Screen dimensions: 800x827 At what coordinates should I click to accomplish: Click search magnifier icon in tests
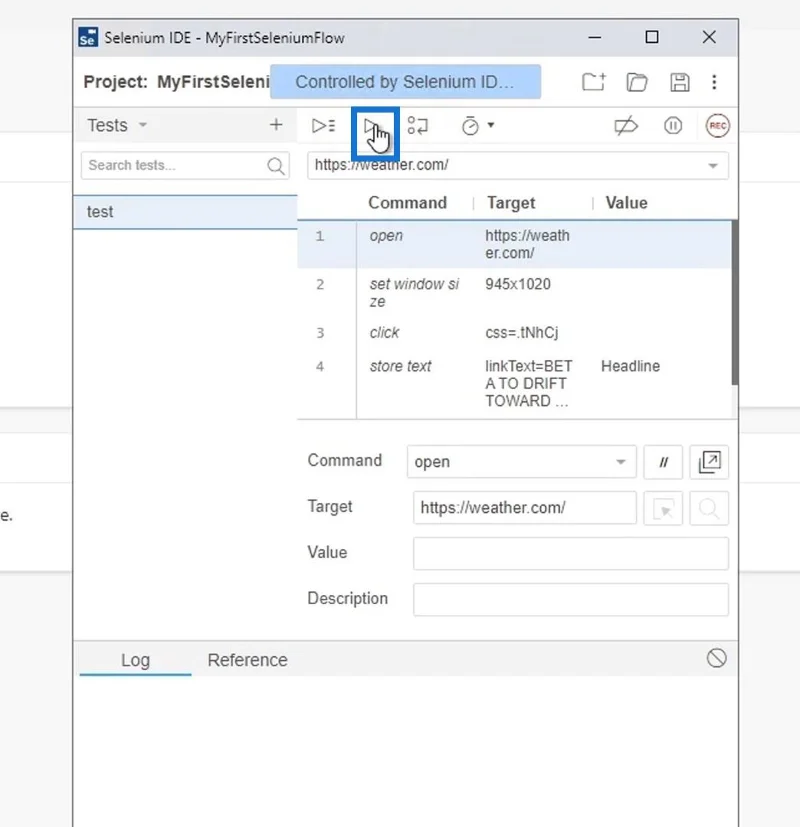pyautogui.click(x=275, y=166)
